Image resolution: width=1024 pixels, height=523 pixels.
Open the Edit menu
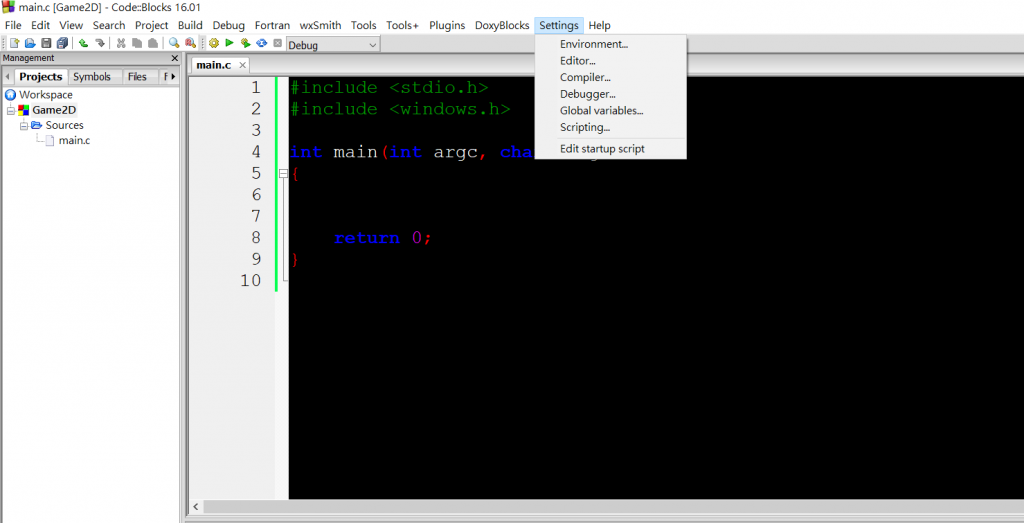40,25
